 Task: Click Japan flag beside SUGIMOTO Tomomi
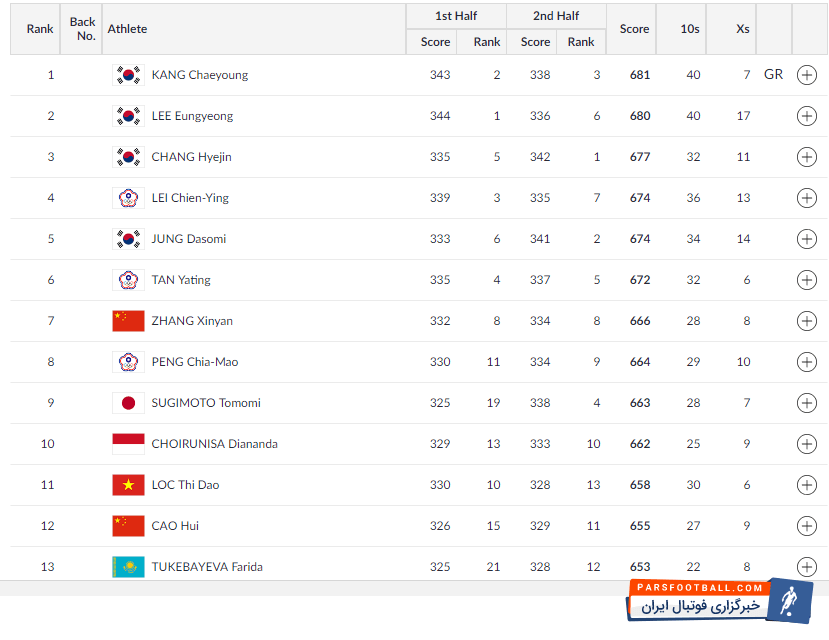click(x=128, y=403)
